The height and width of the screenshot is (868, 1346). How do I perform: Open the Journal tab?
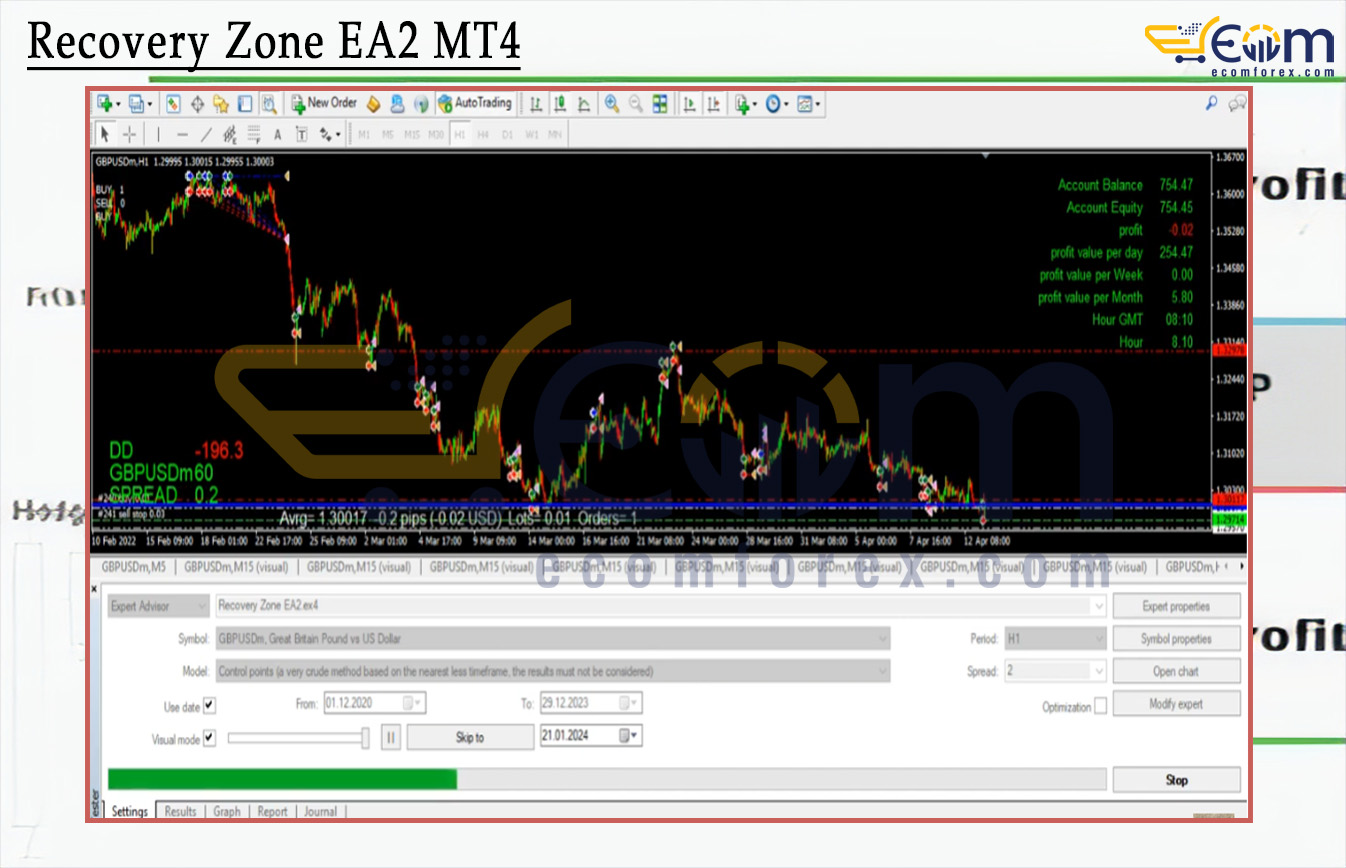pyautogui.click(x=320, y=811)
